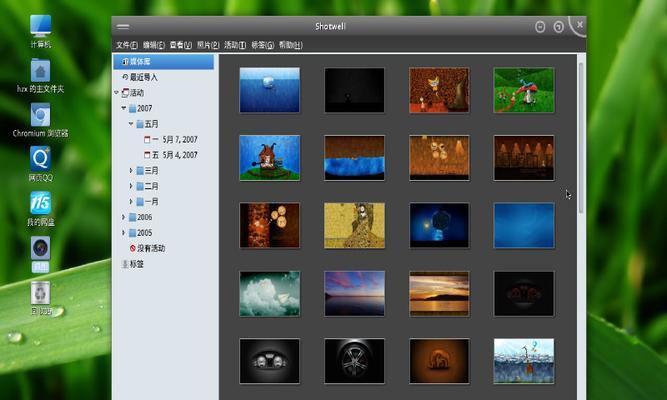
Task: Select the blue water drop thumbnail
Action: pos(269,90)
